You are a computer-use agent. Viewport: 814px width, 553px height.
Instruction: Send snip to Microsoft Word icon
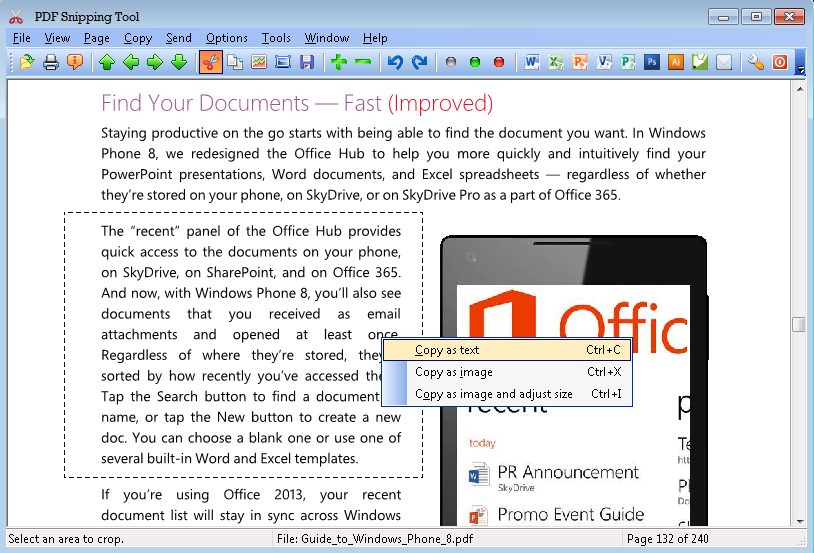532,62
